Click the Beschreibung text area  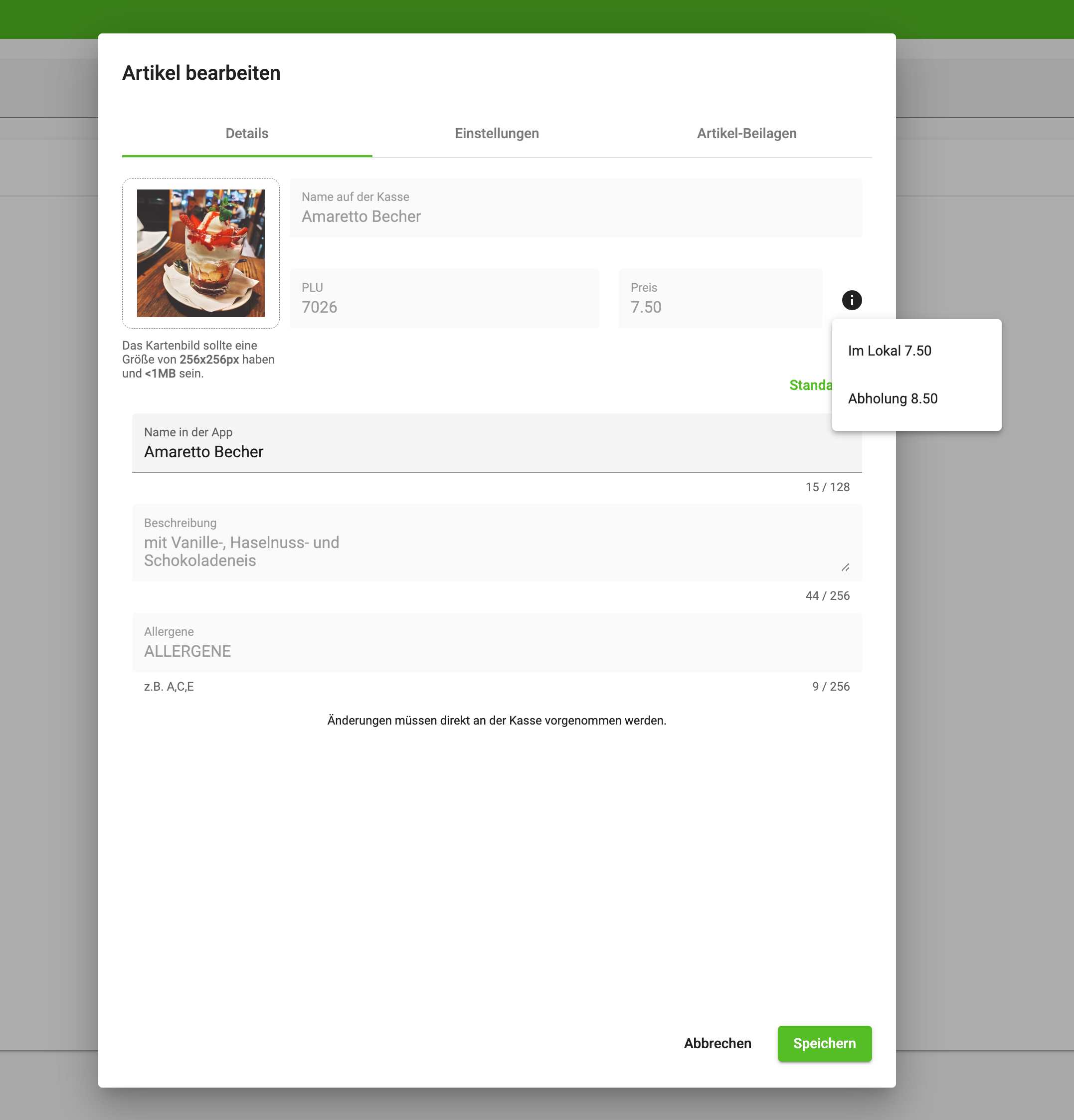click(x=497, y=543)
